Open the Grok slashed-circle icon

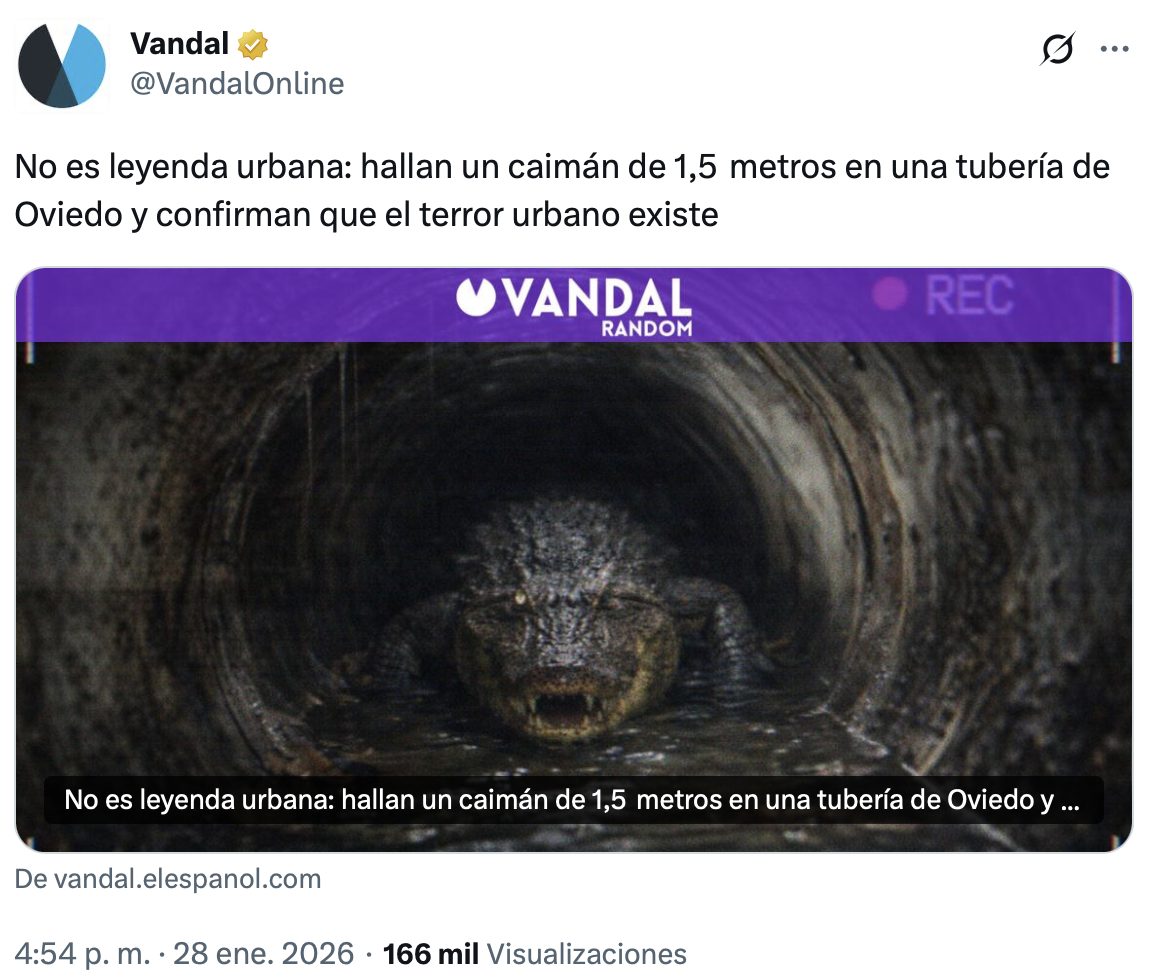(x=1057, y=49)
